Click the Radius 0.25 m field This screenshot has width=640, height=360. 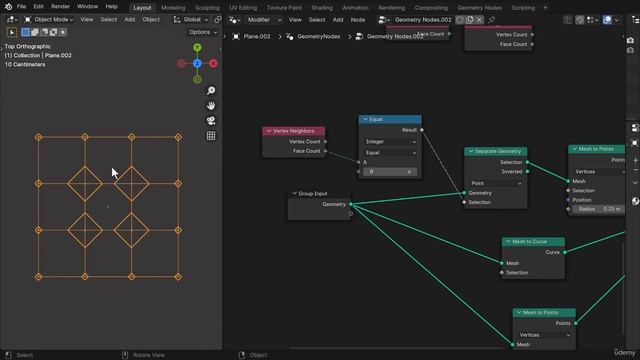coord(599,209)
